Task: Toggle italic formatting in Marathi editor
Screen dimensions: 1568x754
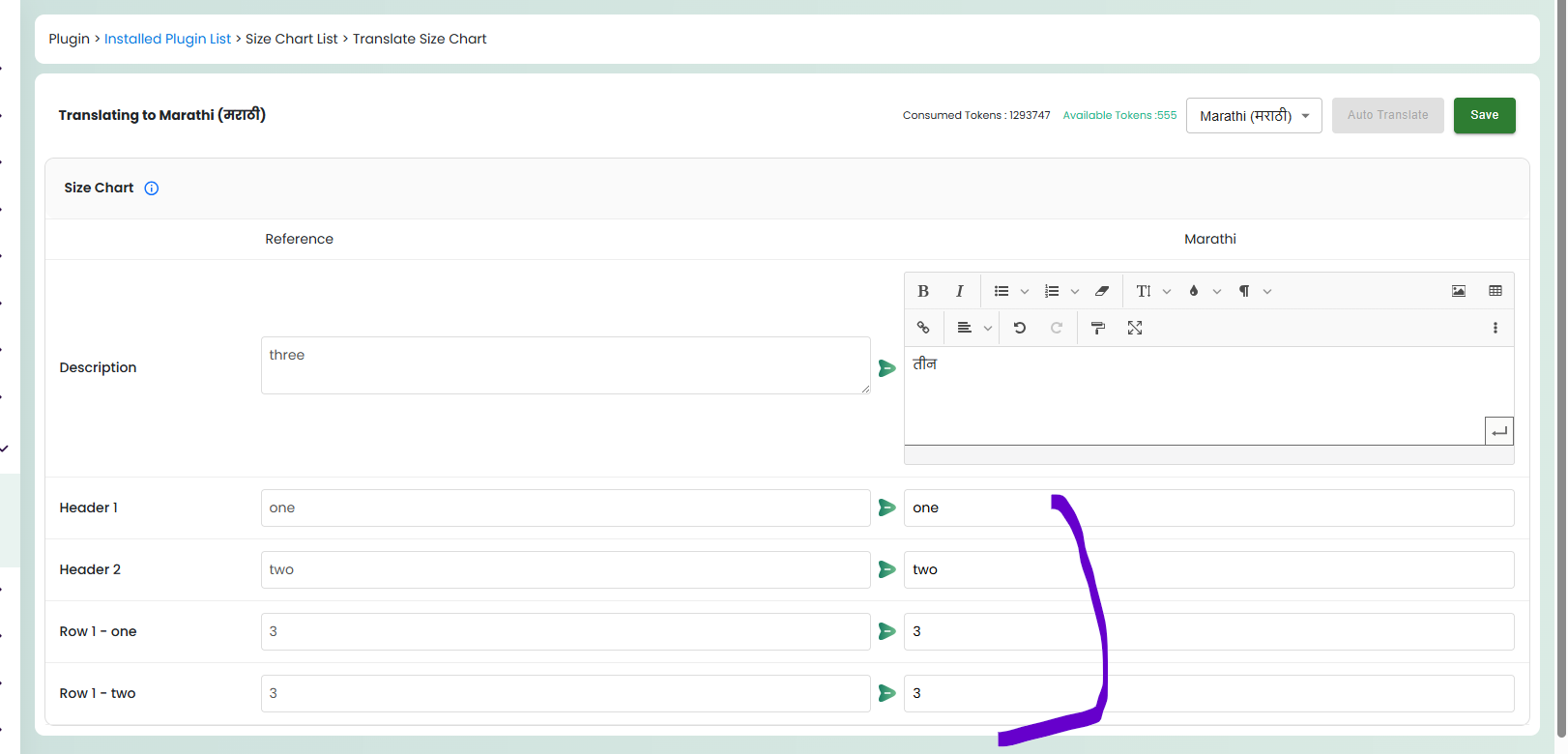Action: (x=959, y=291)
